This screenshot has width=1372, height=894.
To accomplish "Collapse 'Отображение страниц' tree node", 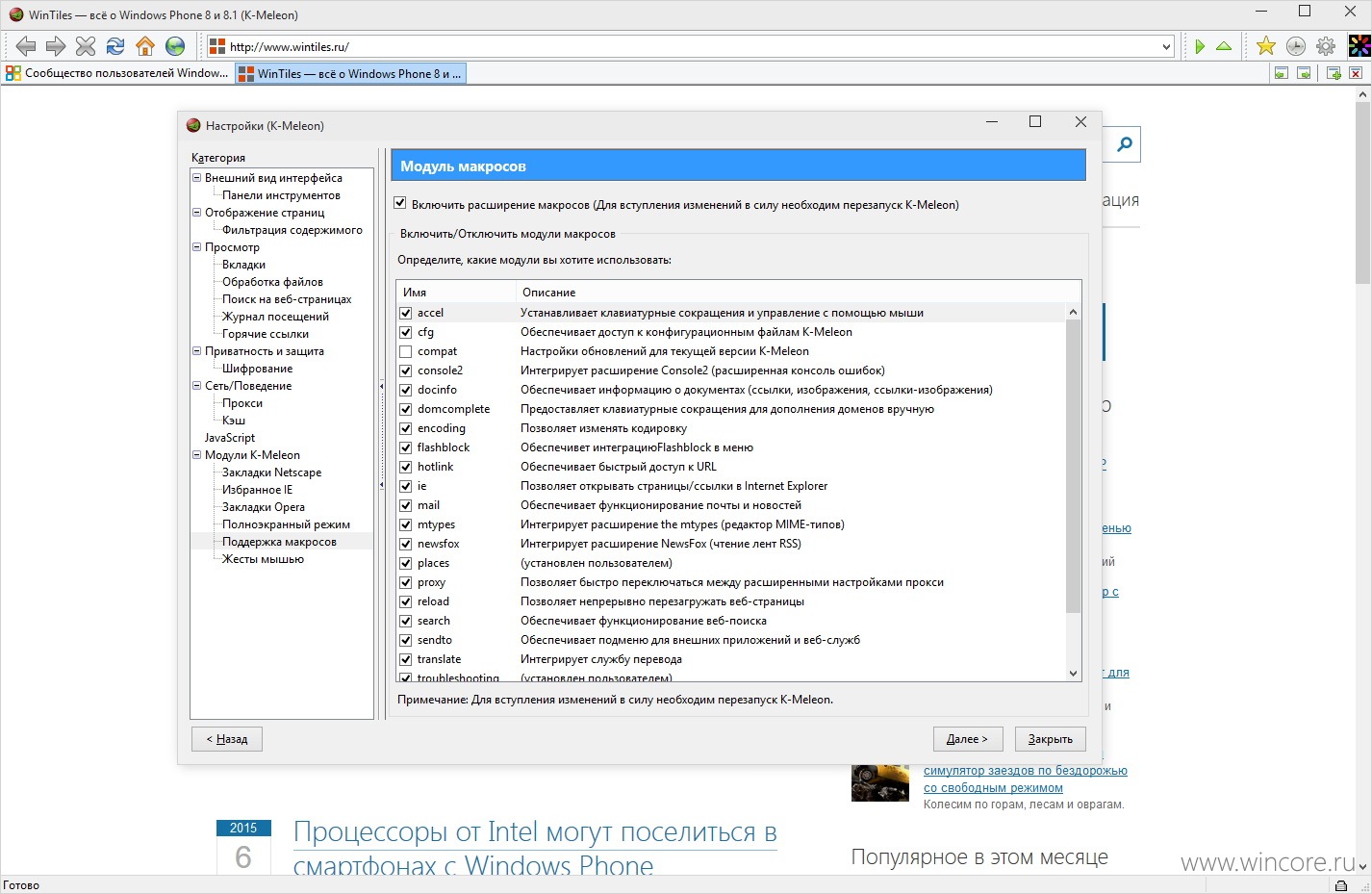I will coord(196,212).
